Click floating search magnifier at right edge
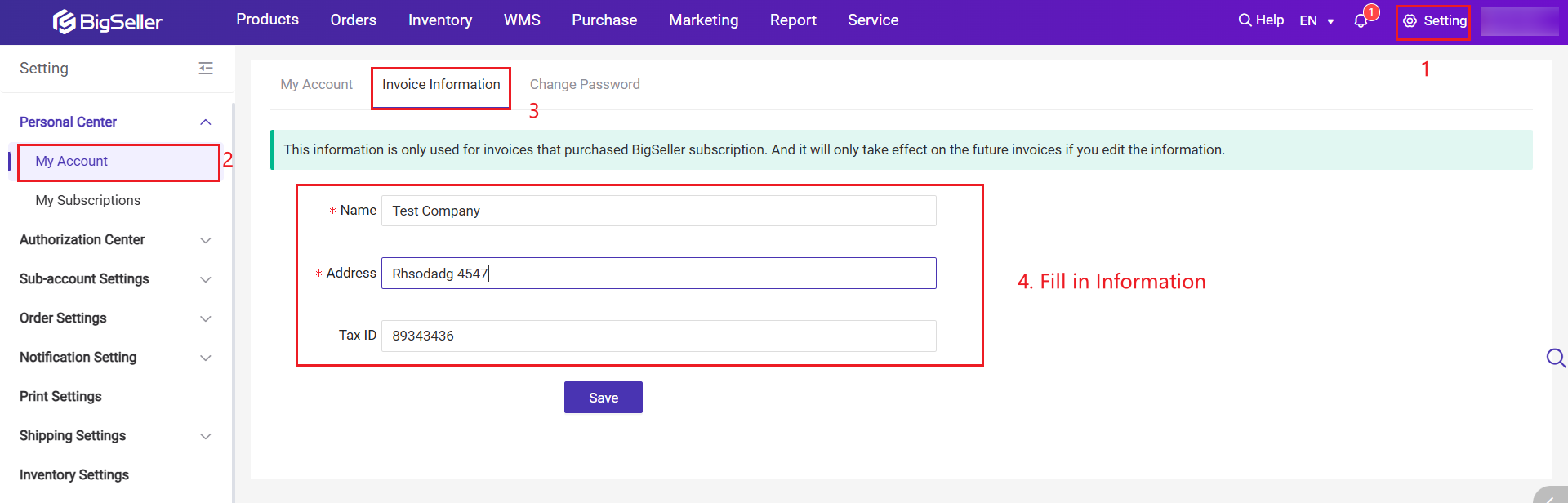 [1556, 358]
